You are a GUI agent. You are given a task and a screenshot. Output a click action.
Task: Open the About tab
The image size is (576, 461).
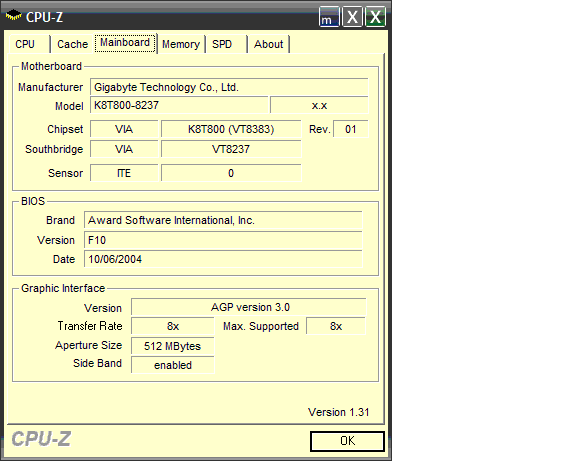click(269, 44)
